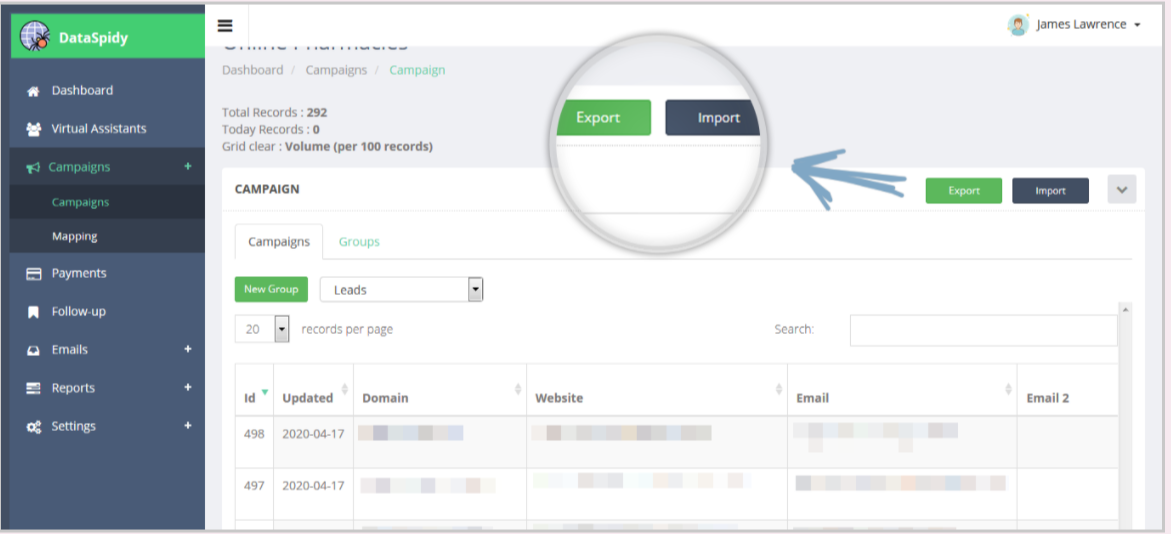Click the Payments credit card icon
1171x534 pixels.
(34, 274)
